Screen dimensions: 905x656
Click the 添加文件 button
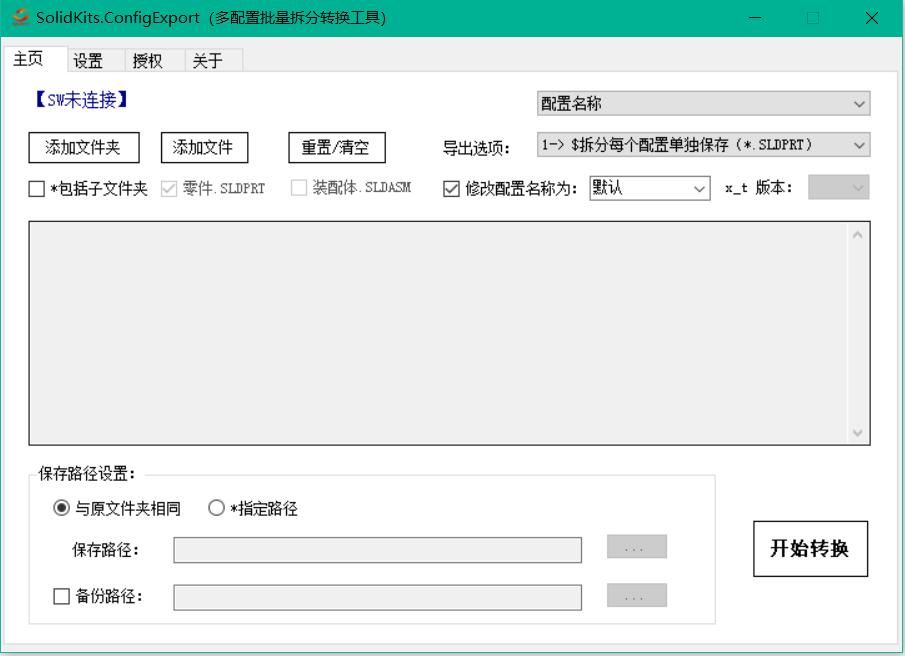tap(204, 148)
